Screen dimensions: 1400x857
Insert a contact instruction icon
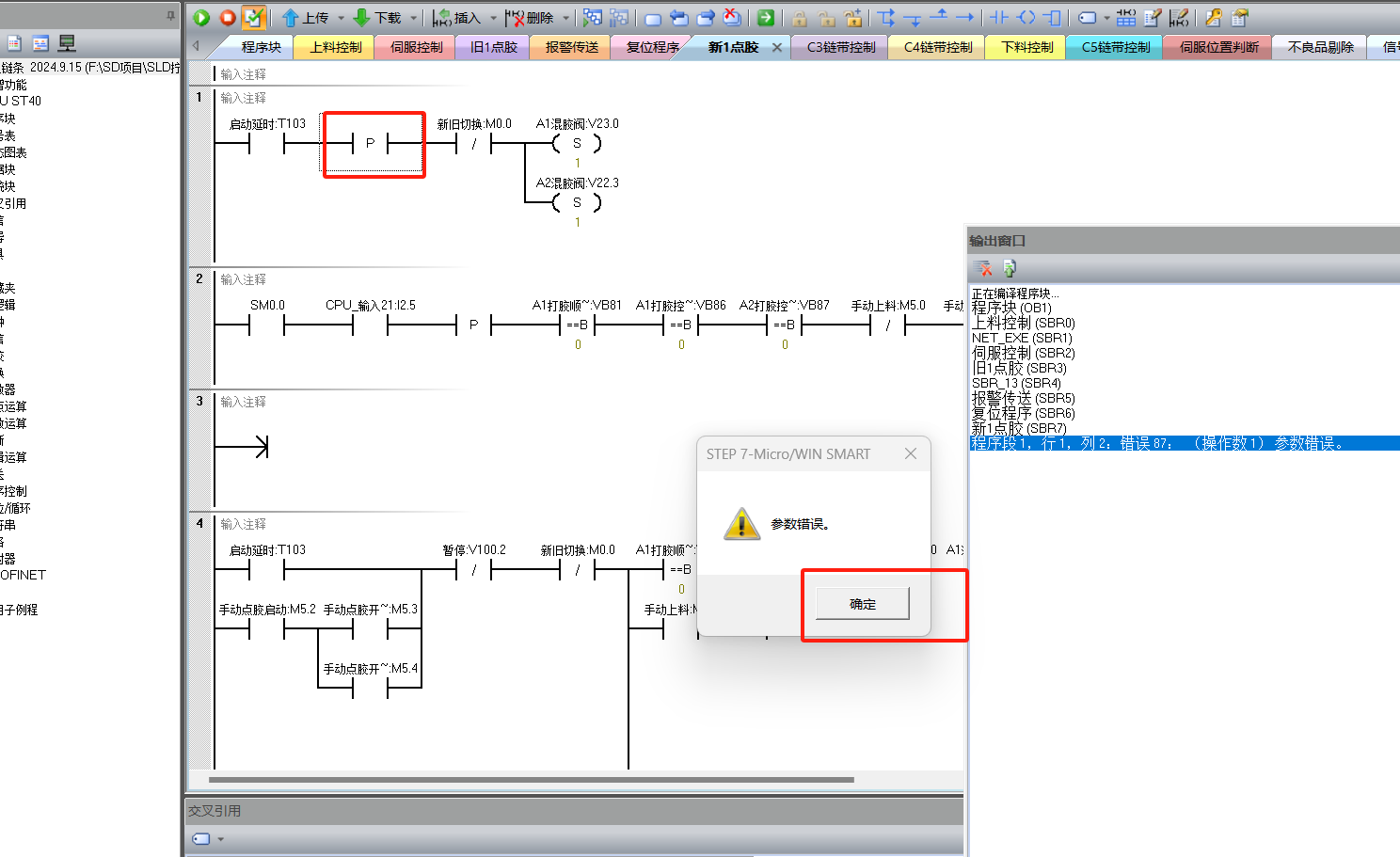click(999, 18)
